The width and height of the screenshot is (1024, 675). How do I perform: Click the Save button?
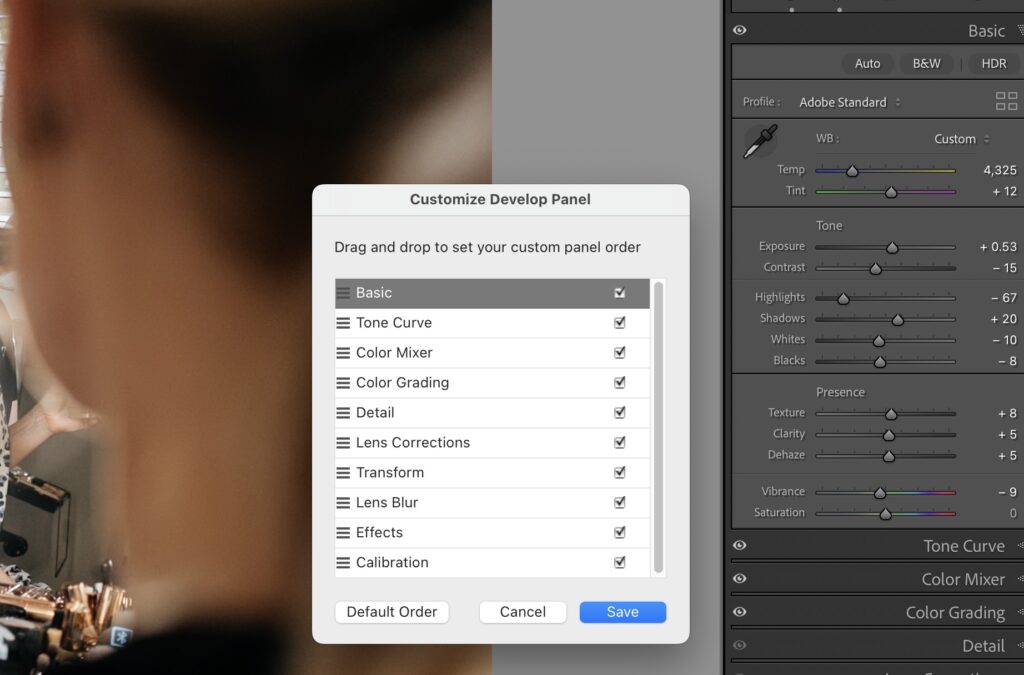tap(622, 611)
